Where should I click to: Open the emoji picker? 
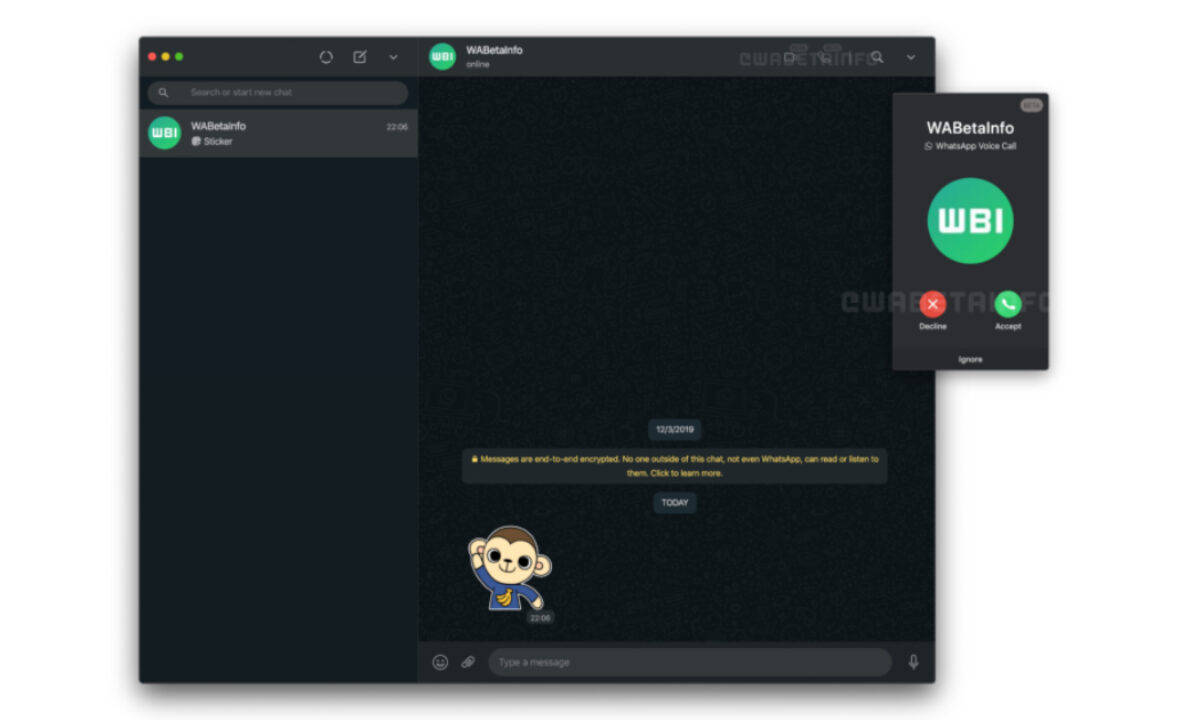(439, 662)
